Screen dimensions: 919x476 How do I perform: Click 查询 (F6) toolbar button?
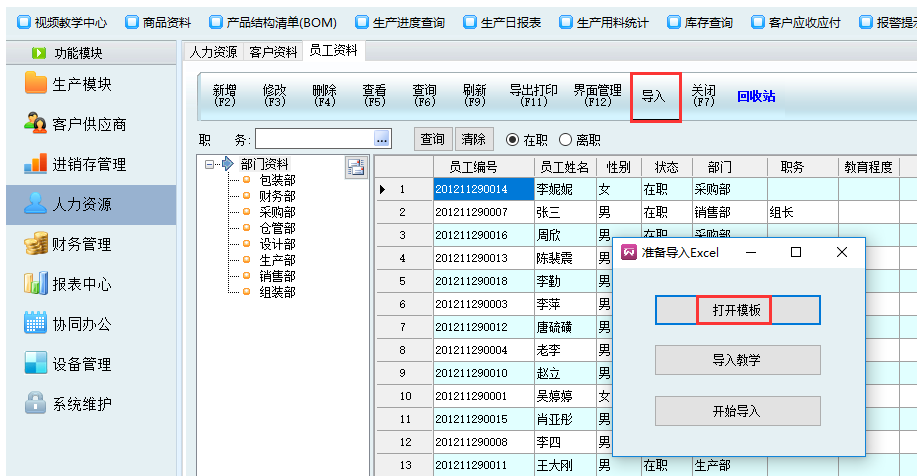(x=424, y=96)
